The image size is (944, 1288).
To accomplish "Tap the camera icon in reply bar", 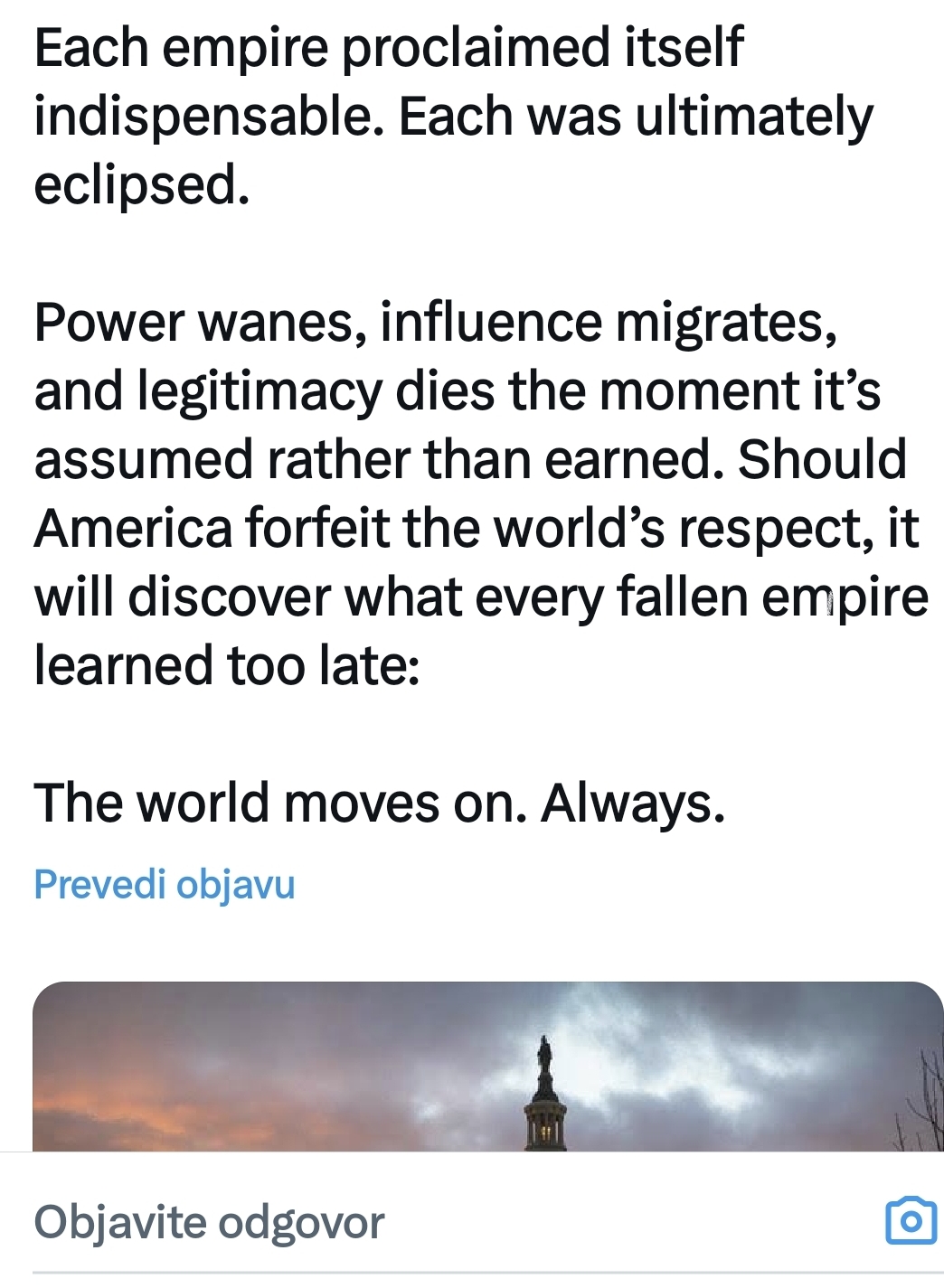I will [911, 1221].
